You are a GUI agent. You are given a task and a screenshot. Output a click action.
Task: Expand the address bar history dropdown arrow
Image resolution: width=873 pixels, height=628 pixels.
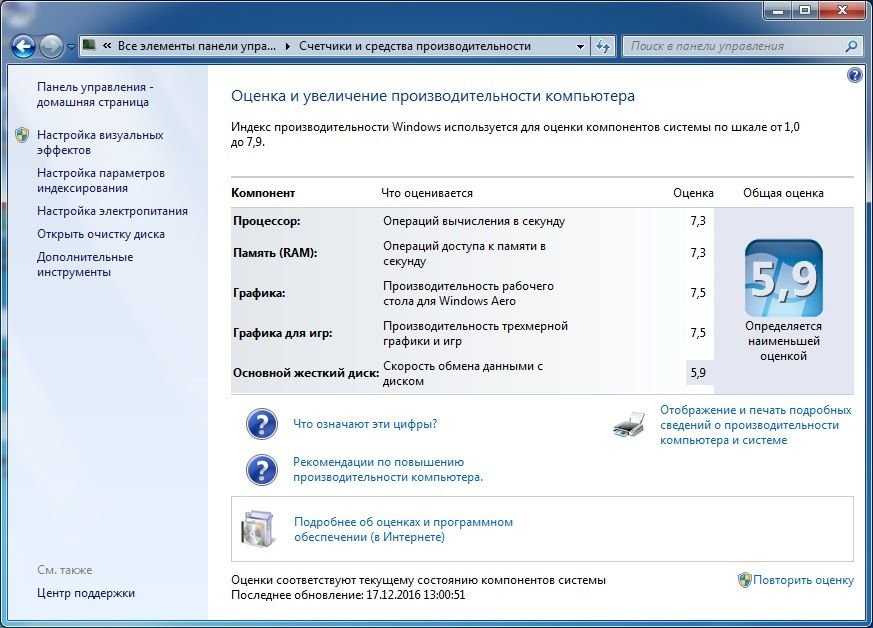tap(580, 46)
